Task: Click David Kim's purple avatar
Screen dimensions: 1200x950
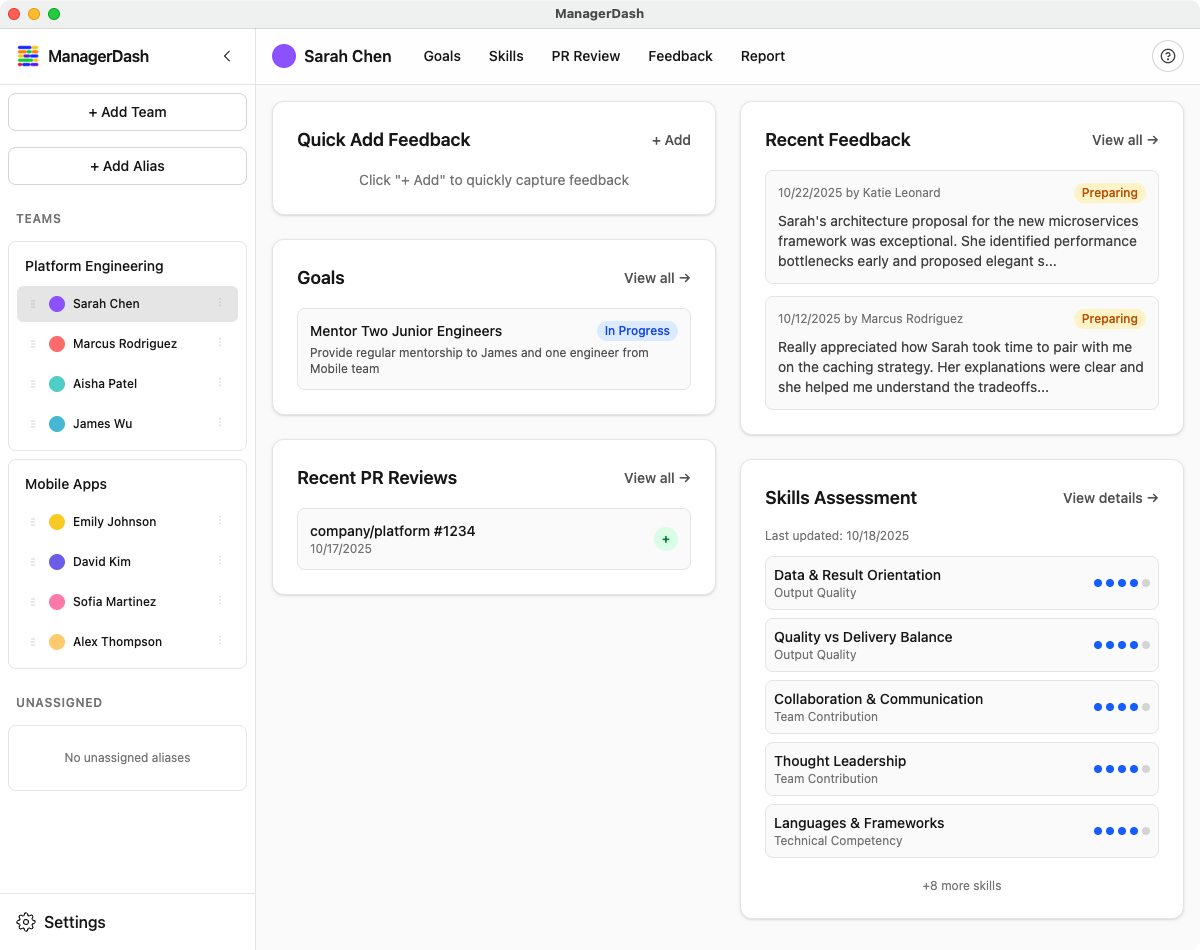Action: [x=58, y=561]
